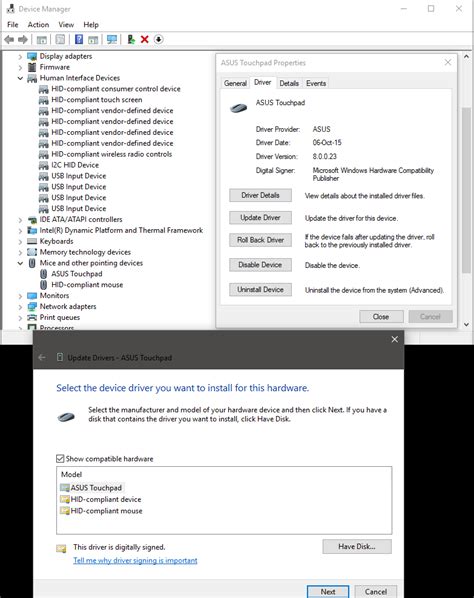Click the Device Manager vertical scrollbar thumb
Screen dimensions: 474x598
[x=466, y=190]
